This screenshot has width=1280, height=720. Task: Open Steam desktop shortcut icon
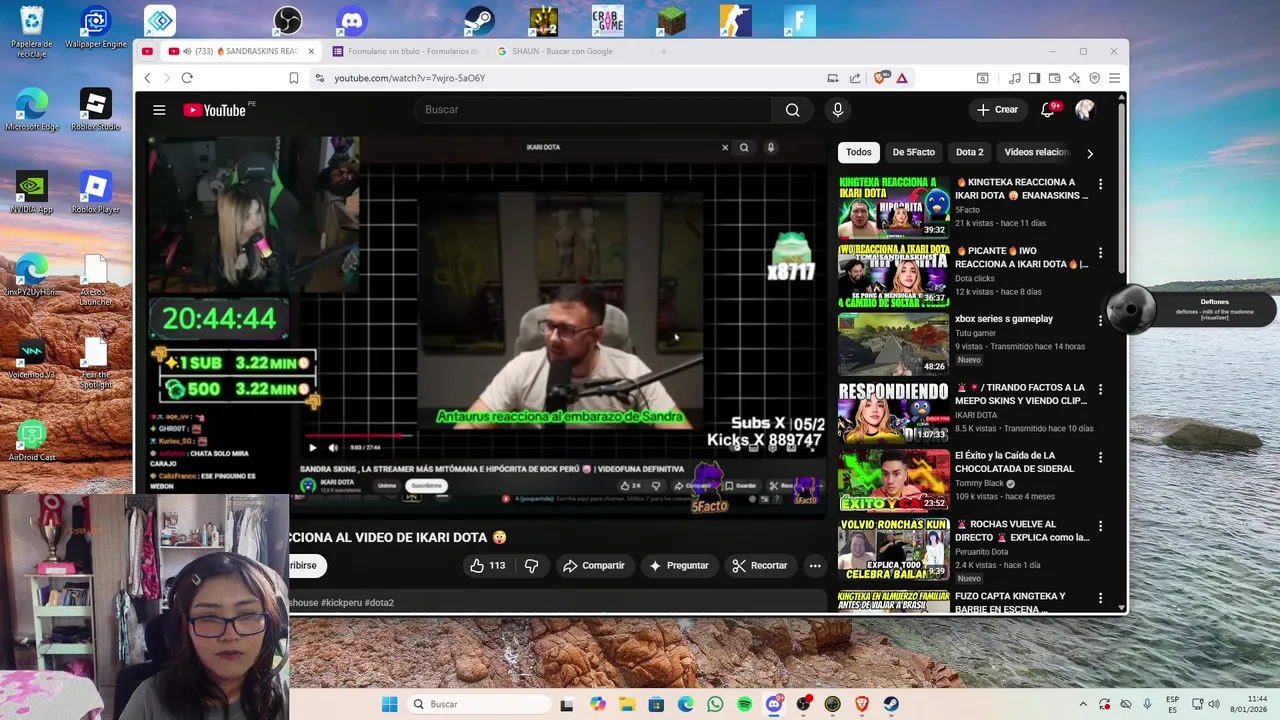point(479,20)
